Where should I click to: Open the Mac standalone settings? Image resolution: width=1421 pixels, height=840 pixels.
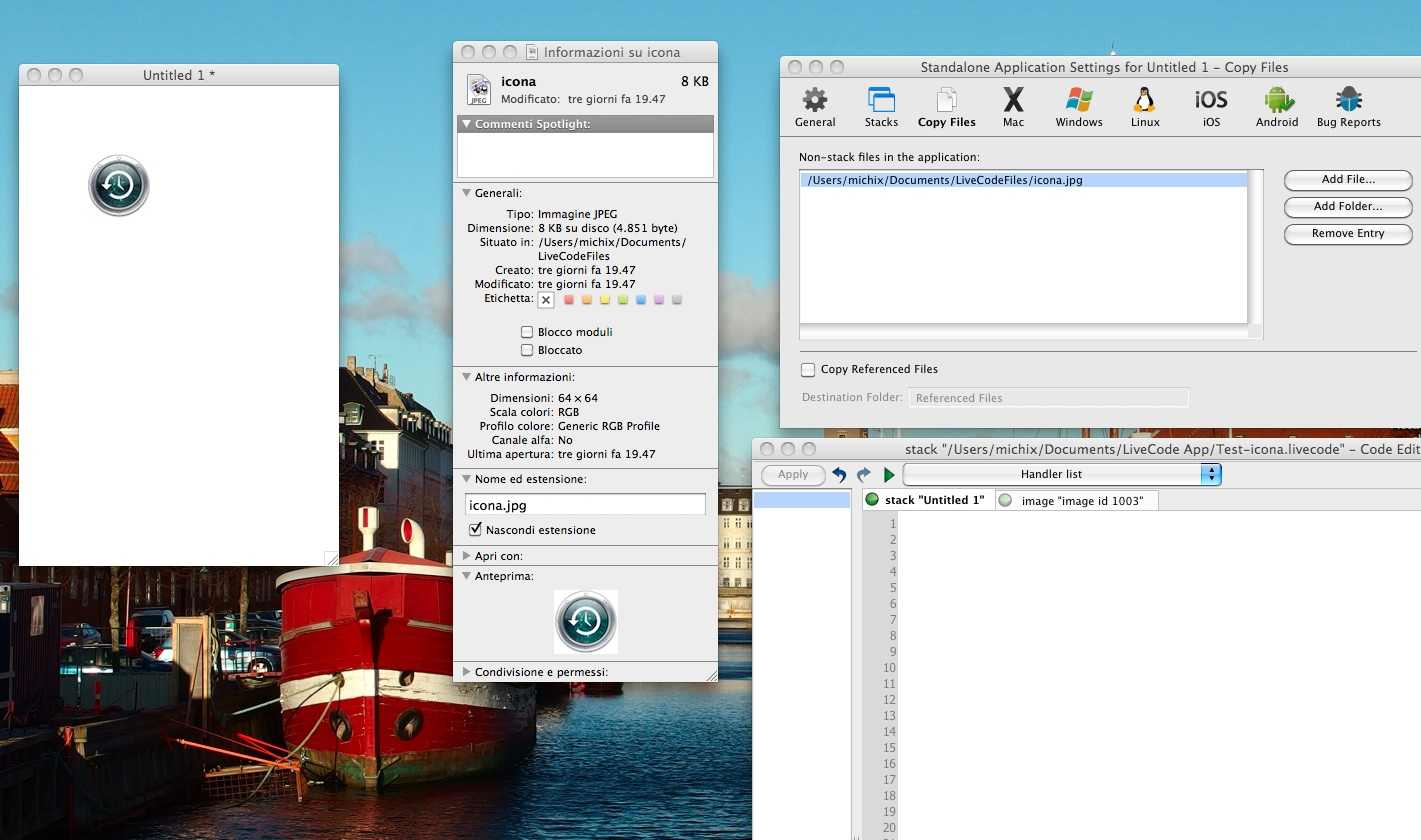1013,107
